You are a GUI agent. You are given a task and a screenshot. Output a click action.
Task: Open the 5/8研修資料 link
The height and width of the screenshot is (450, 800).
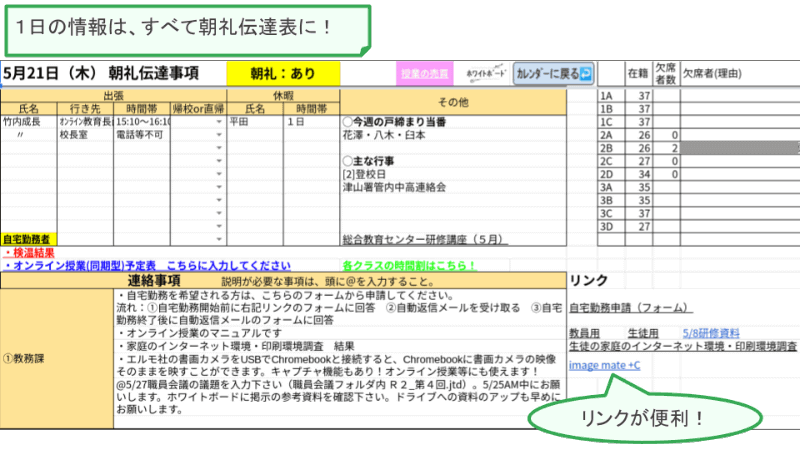click(711, 333)
